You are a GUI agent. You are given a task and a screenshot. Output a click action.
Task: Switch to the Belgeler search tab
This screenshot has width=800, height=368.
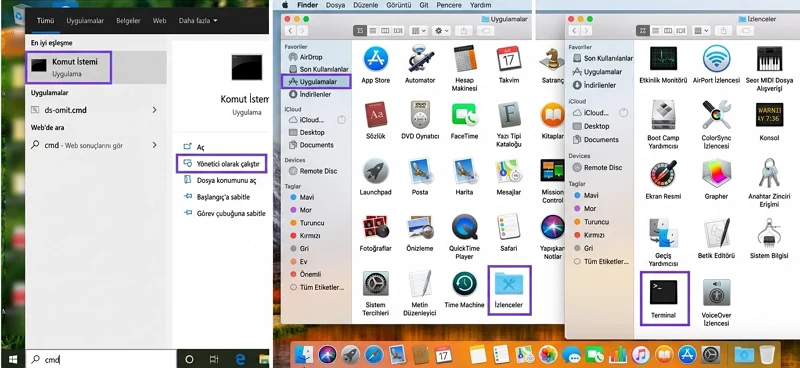coord(128,20)
